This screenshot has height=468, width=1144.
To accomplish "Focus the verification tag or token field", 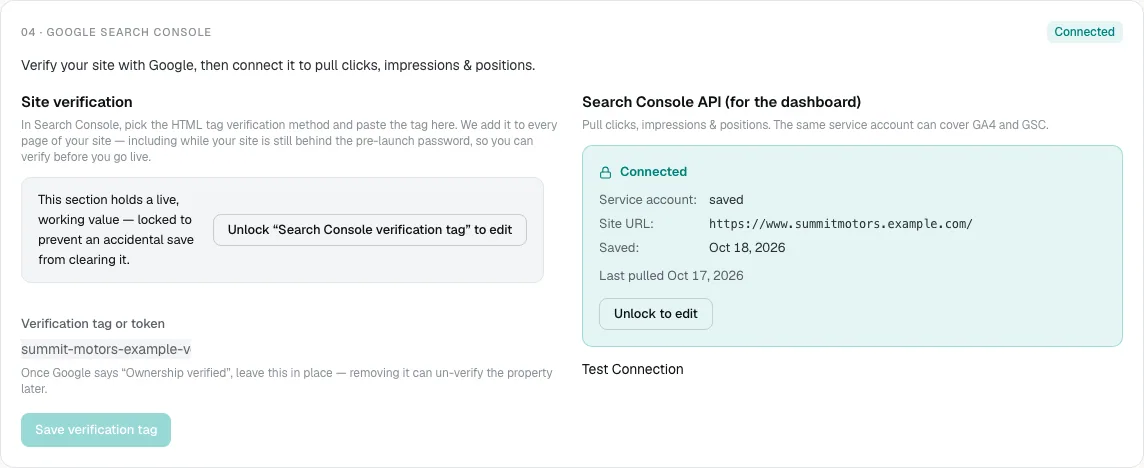I will 106,350.
